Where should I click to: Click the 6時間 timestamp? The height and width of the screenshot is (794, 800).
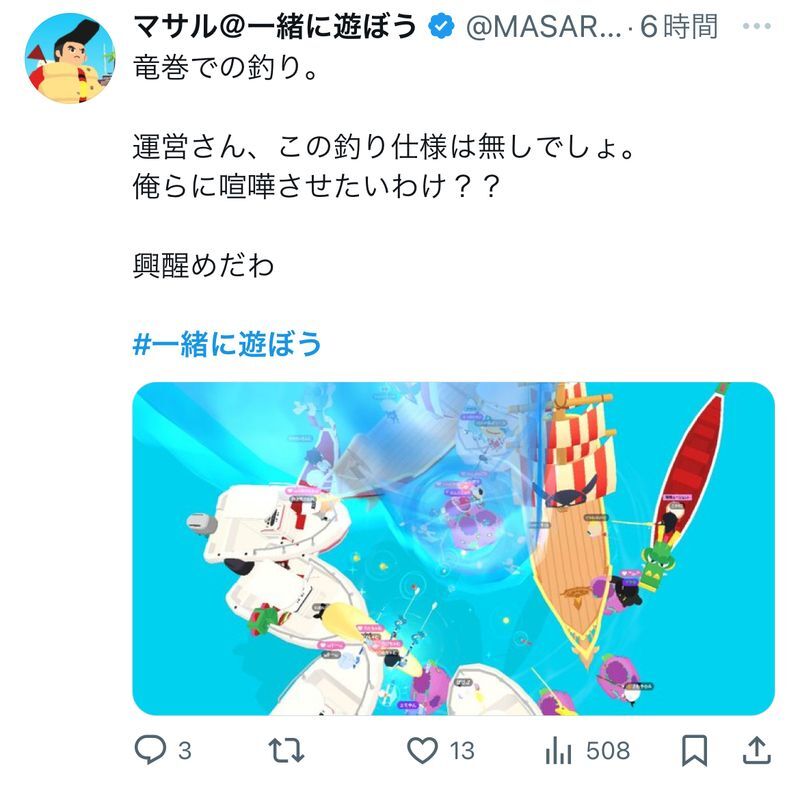click(x=679, y=27)
